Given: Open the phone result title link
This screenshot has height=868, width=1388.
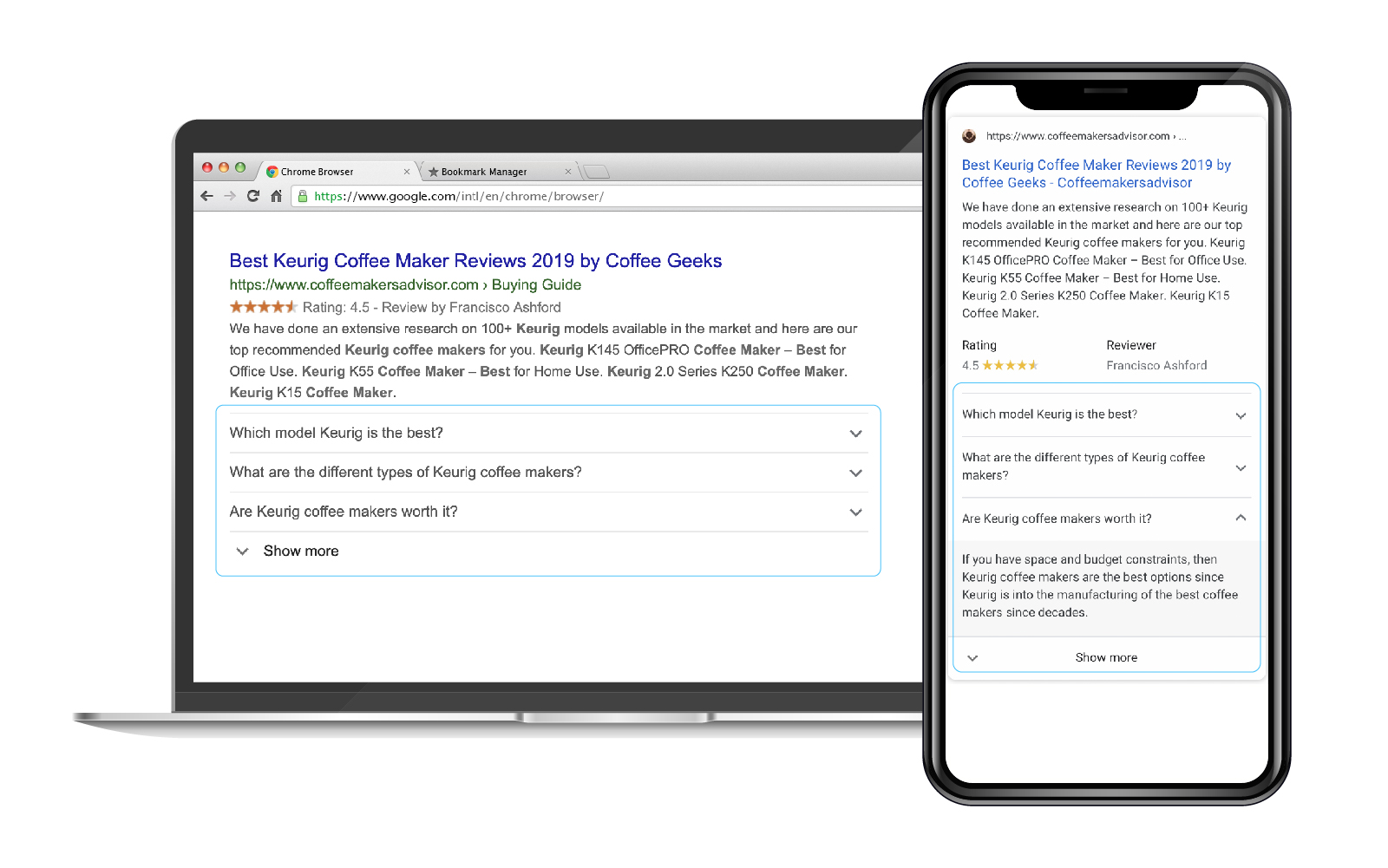Looking at the screenshot, I should [1097, 173].
